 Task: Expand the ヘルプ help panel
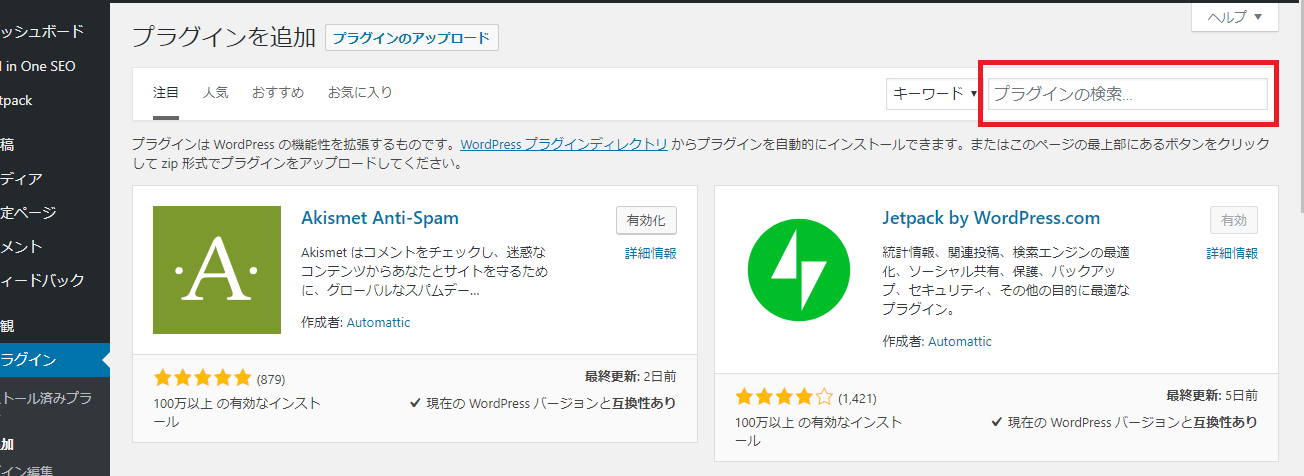click(1235, 17)
